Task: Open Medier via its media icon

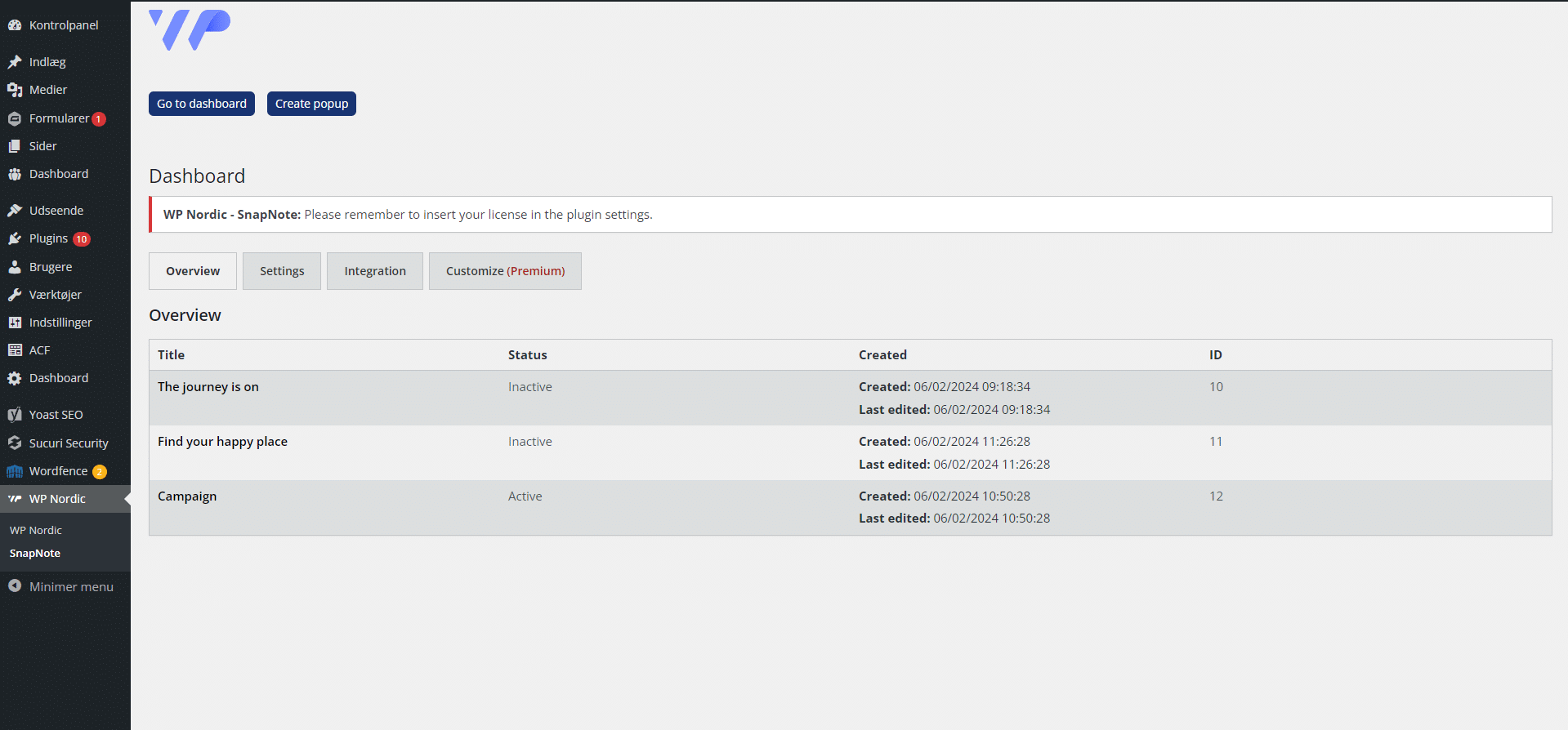Action: click(x=15, y=90)
